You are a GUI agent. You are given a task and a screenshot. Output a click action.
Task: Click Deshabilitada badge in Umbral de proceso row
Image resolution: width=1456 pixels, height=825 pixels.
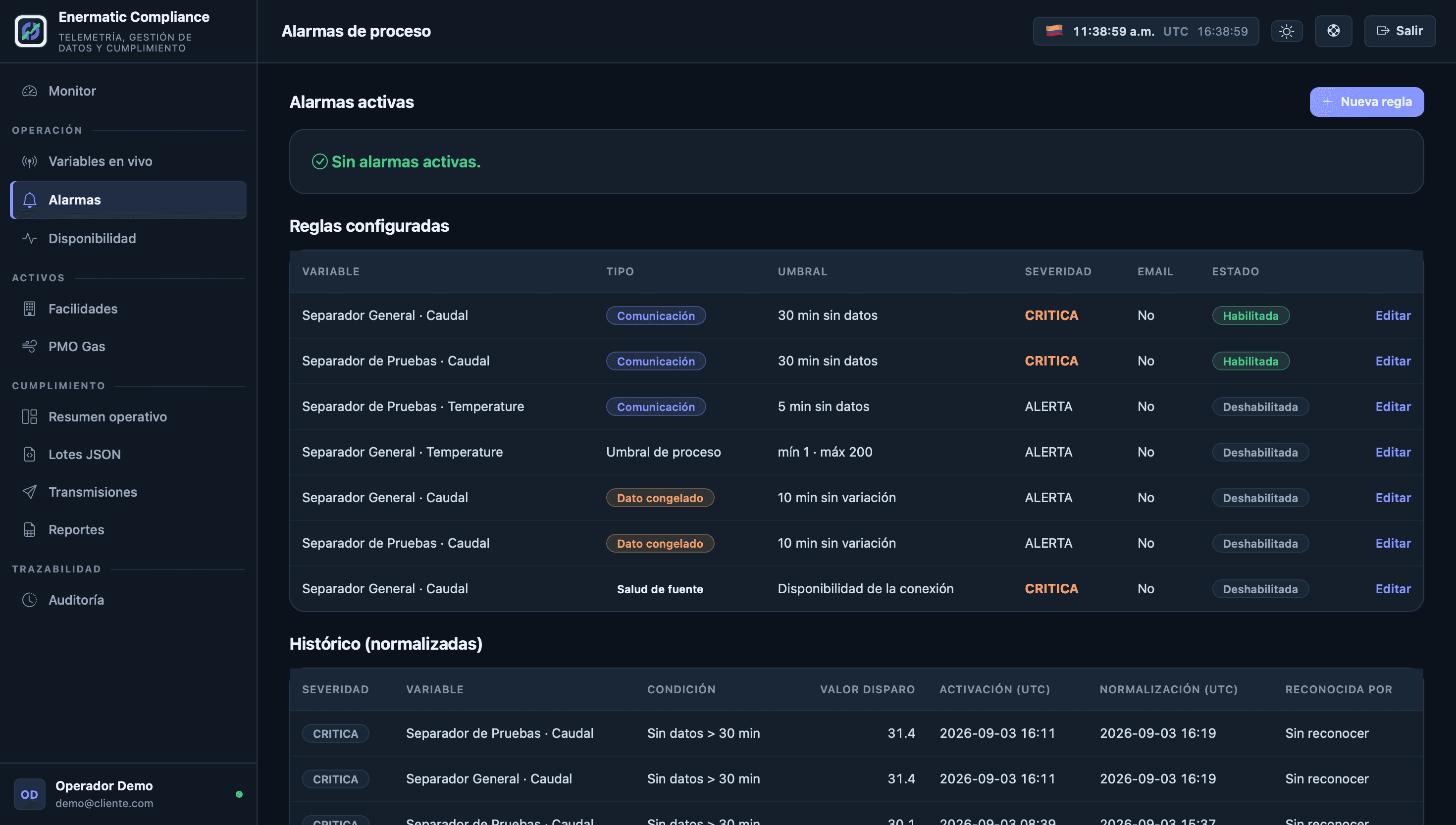pyautogui.click(x=1260, y=452)
